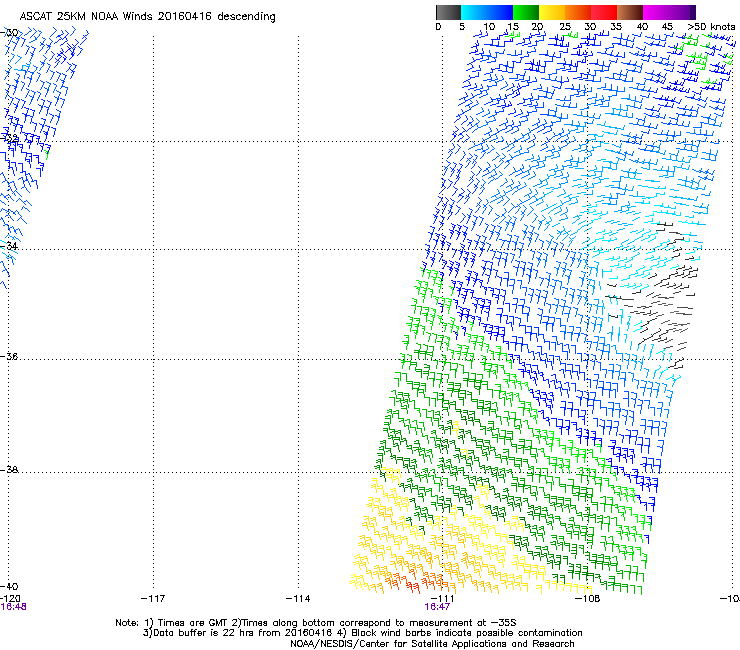Click the '-117' longitude axis label
740x650 pixels.
point(153,599)
